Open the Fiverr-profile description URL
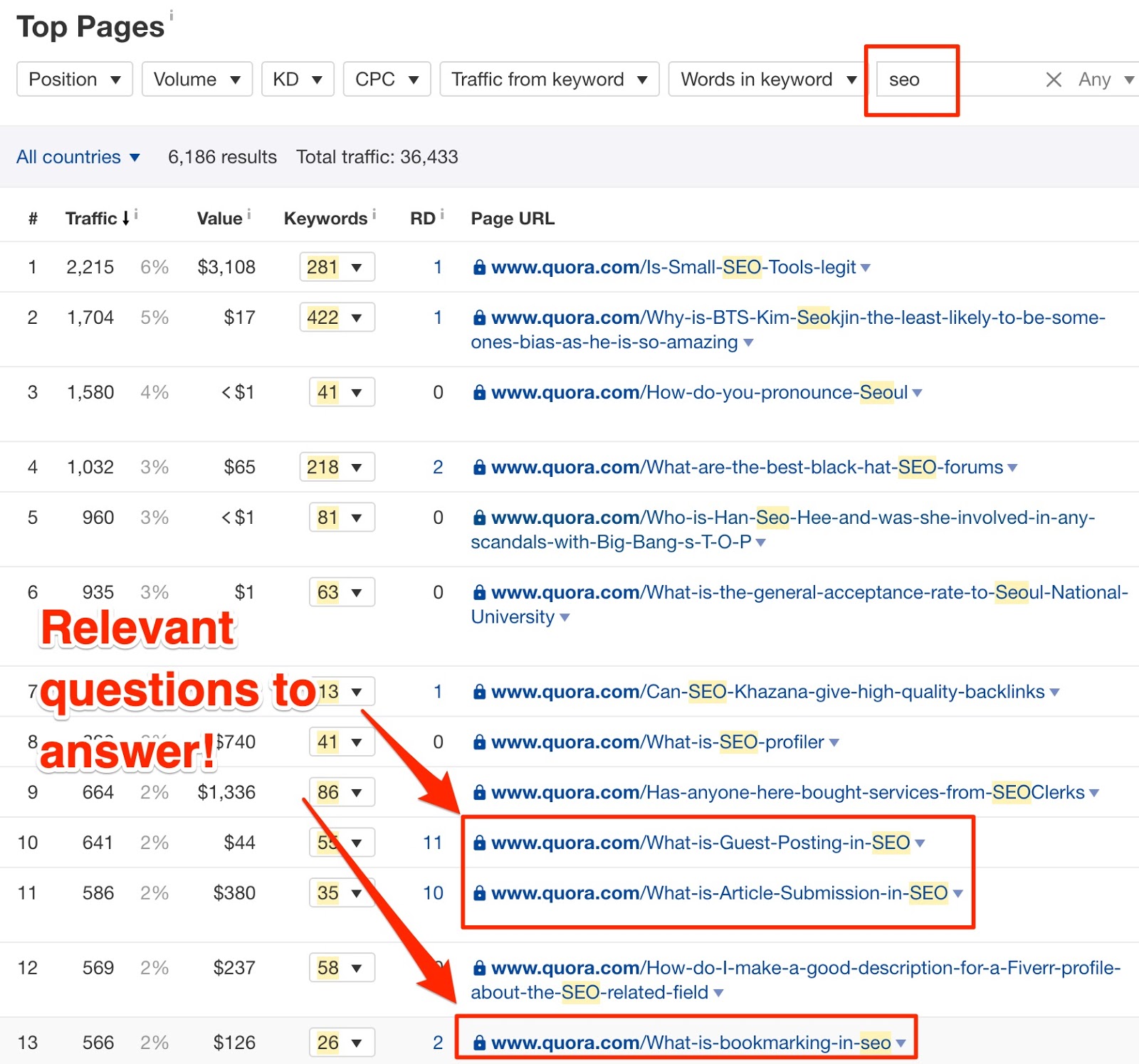The height and width of the screenshot is (1064, 1139). [x=796, y=980]
